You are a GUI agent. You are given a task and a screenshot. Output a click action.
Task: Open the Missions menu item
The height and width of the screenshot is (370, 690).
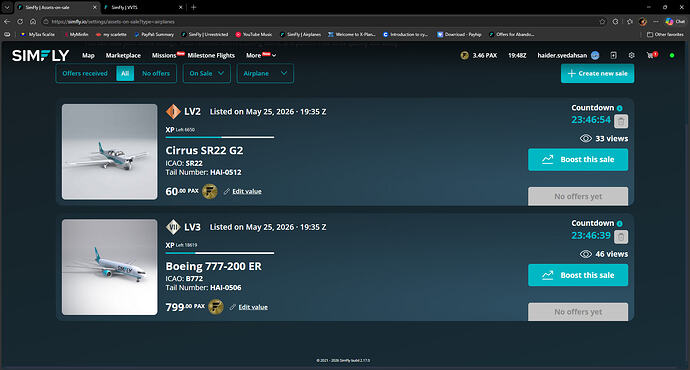point(164,55)
